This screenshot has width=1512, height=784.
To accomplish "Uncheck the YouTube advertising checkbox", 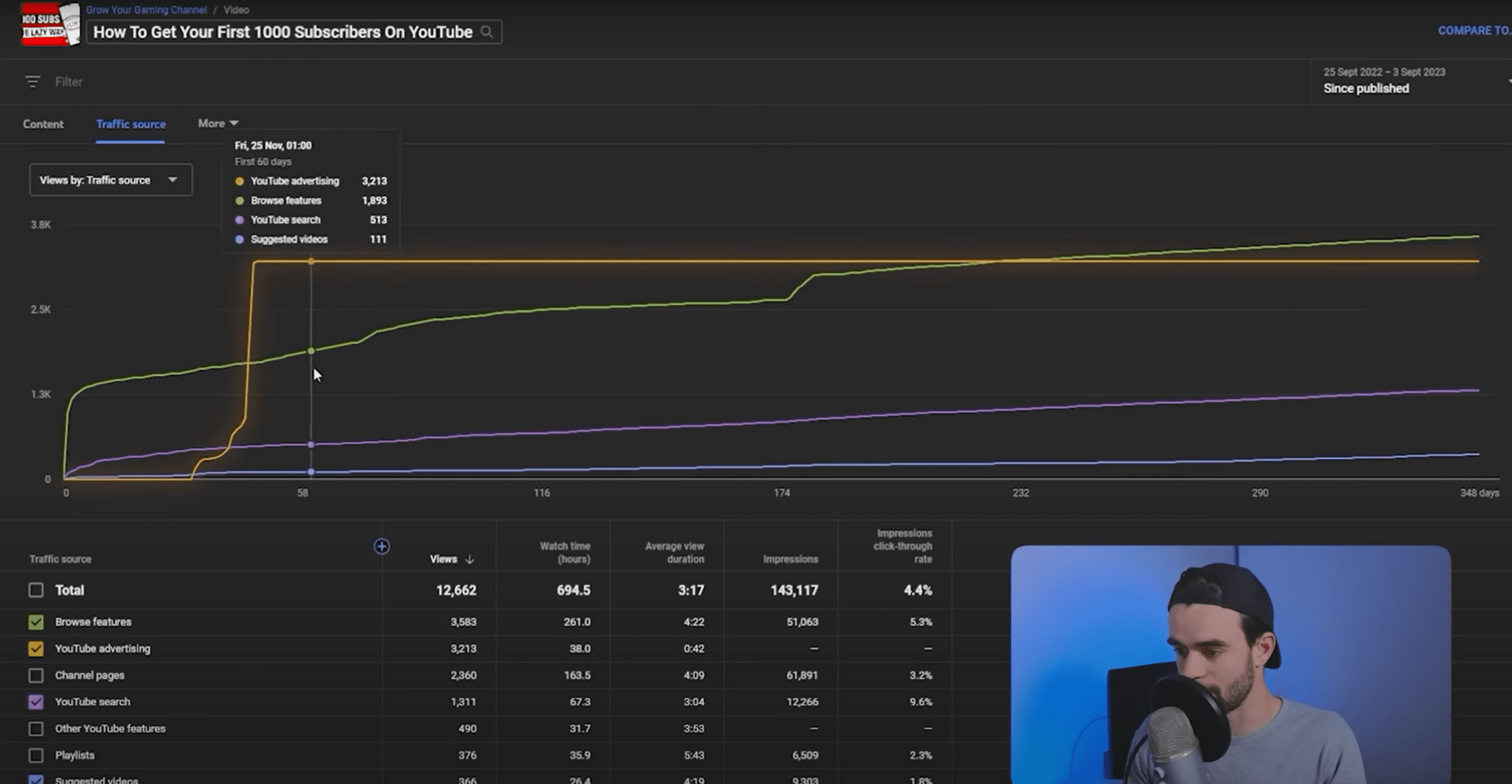I will tap(36, 648).
